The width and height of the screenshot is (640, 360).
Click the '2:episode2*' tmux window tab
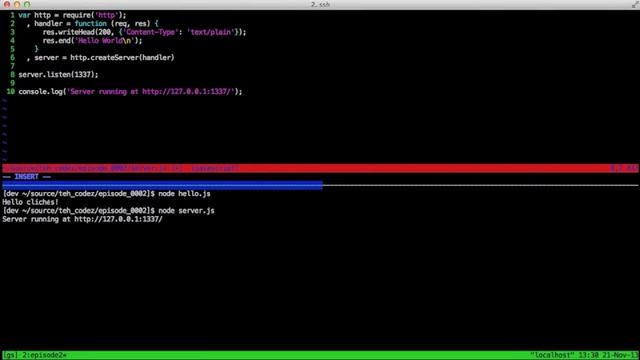click(44, 355)
